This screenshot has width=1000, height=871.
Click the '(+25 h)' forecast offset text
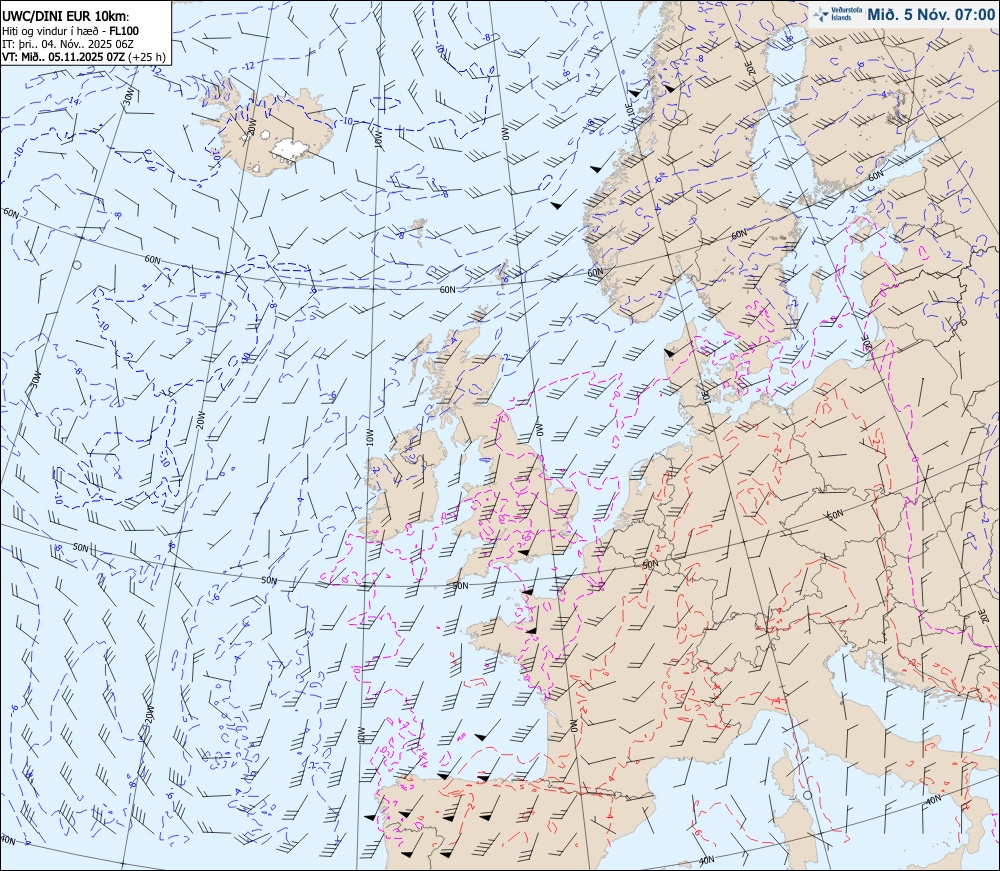(x=147, y=57)
